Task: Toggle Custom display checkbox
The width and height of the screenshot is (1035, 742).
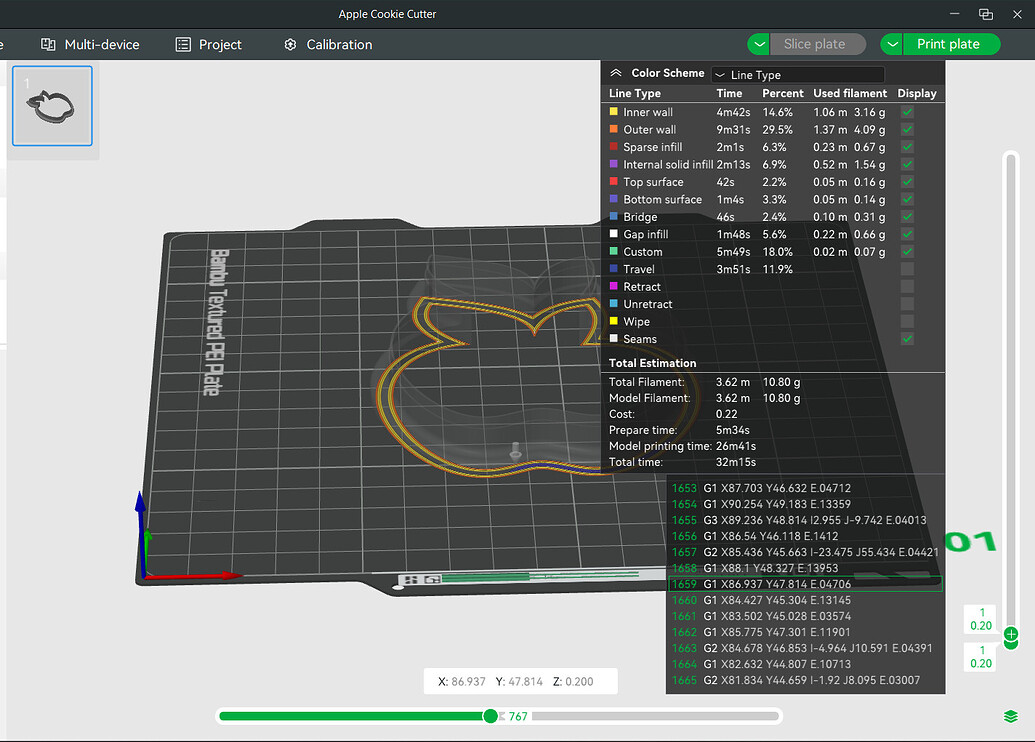Action: click(x=908, y=252)
